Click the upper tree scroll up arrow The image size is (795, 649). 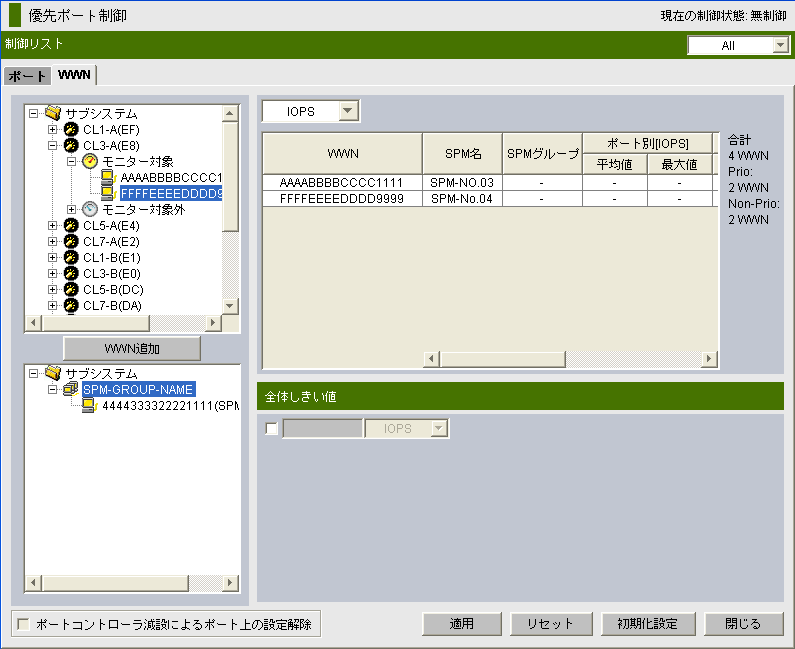click(230, 113)
